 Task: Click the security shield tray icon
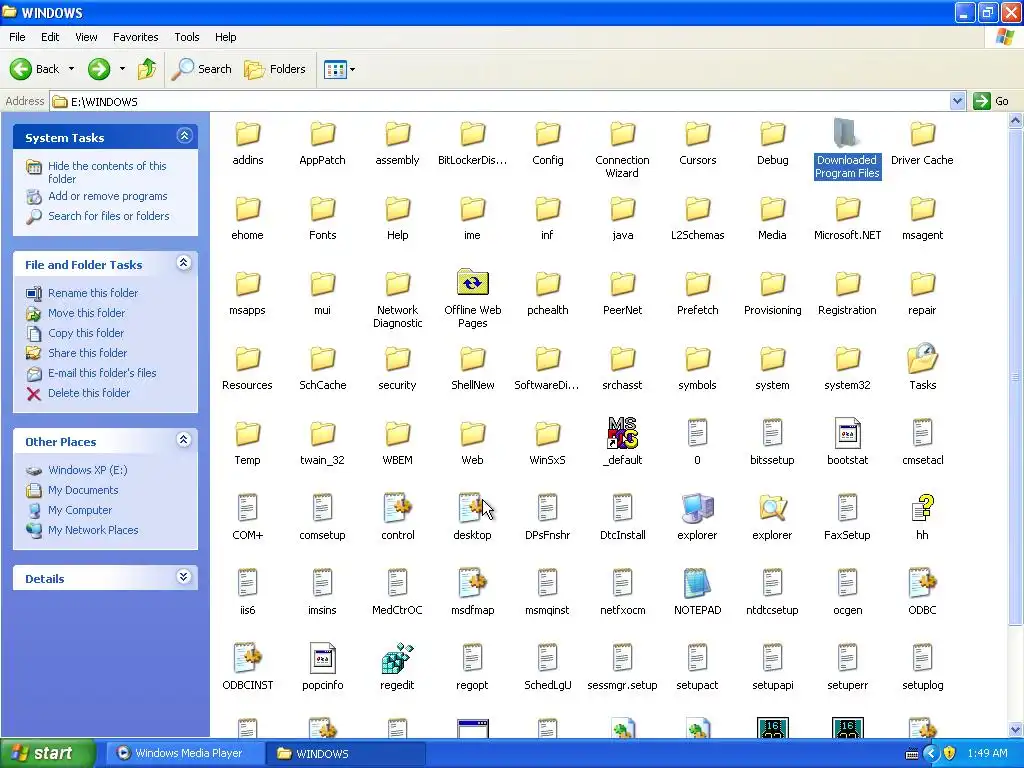coord(950,753)
